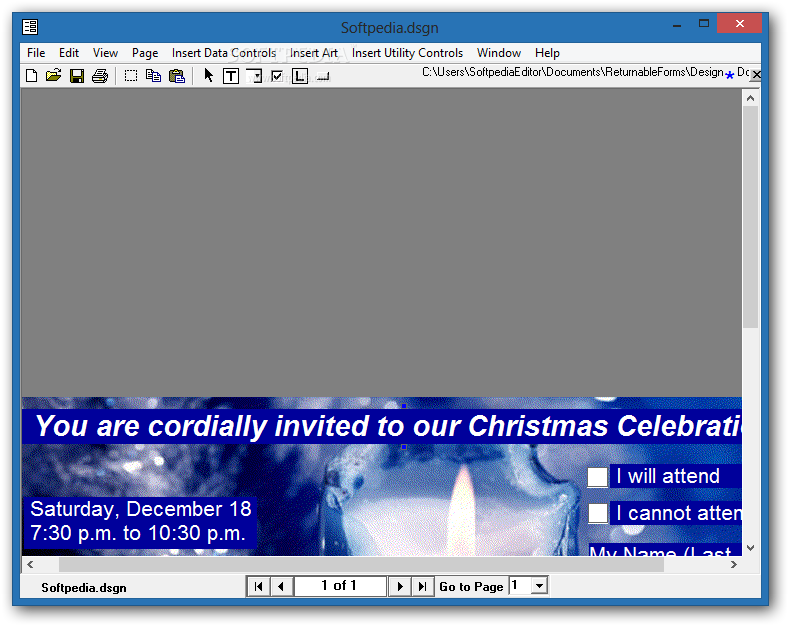The width and height of the screenshot is (789, 626).
Task: Maximize the Softpedia.dsgn window
Action: pyautogui.click(x=703, y=23)
